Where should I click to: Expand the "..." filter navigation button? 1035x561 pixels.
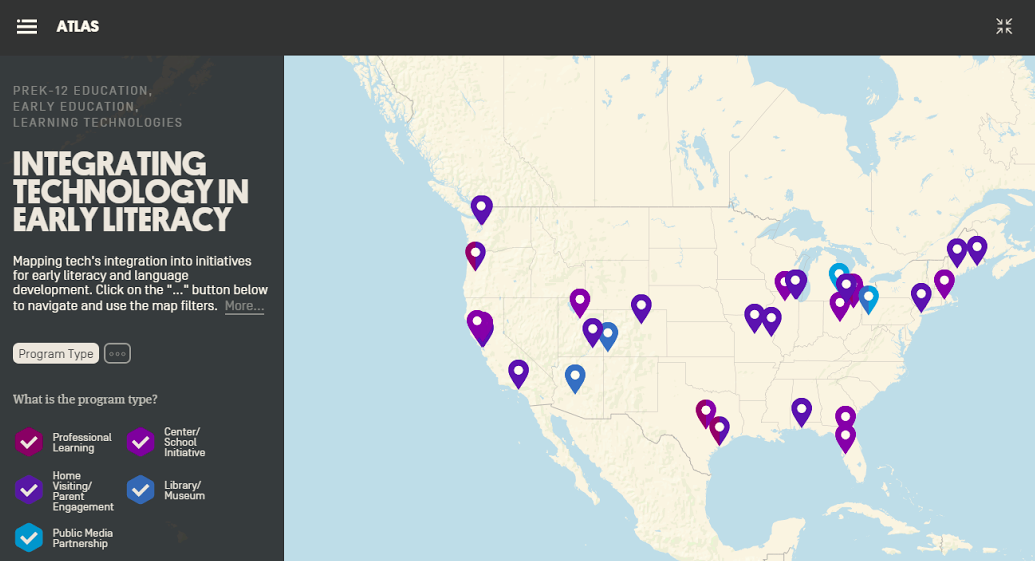117,353
